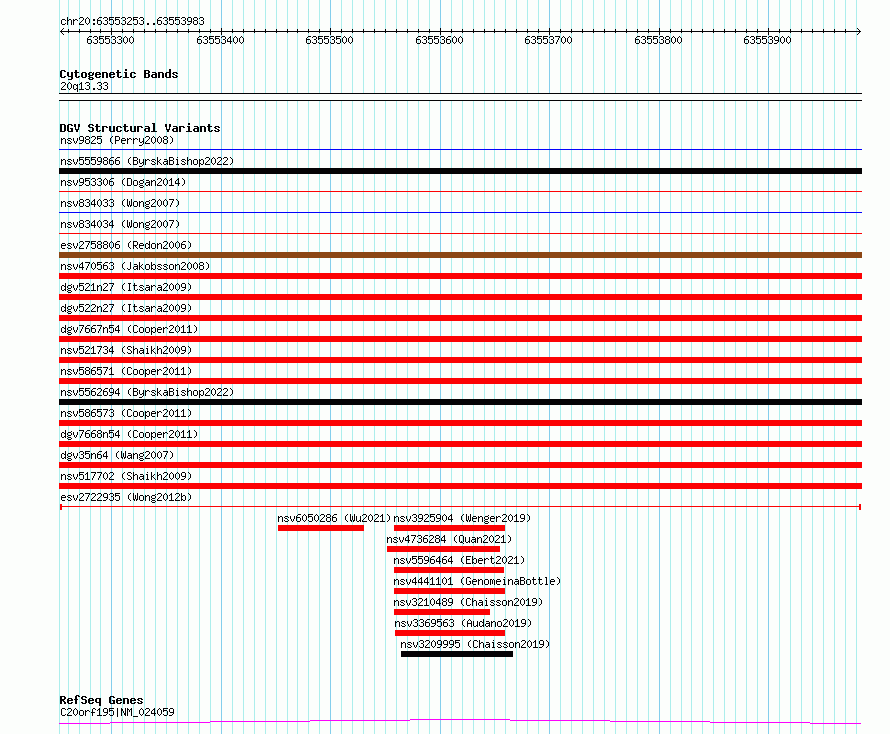Click ruler position 63553700
Screen dimensions: 890x734
pyautogui.click(x=548, y=40)
